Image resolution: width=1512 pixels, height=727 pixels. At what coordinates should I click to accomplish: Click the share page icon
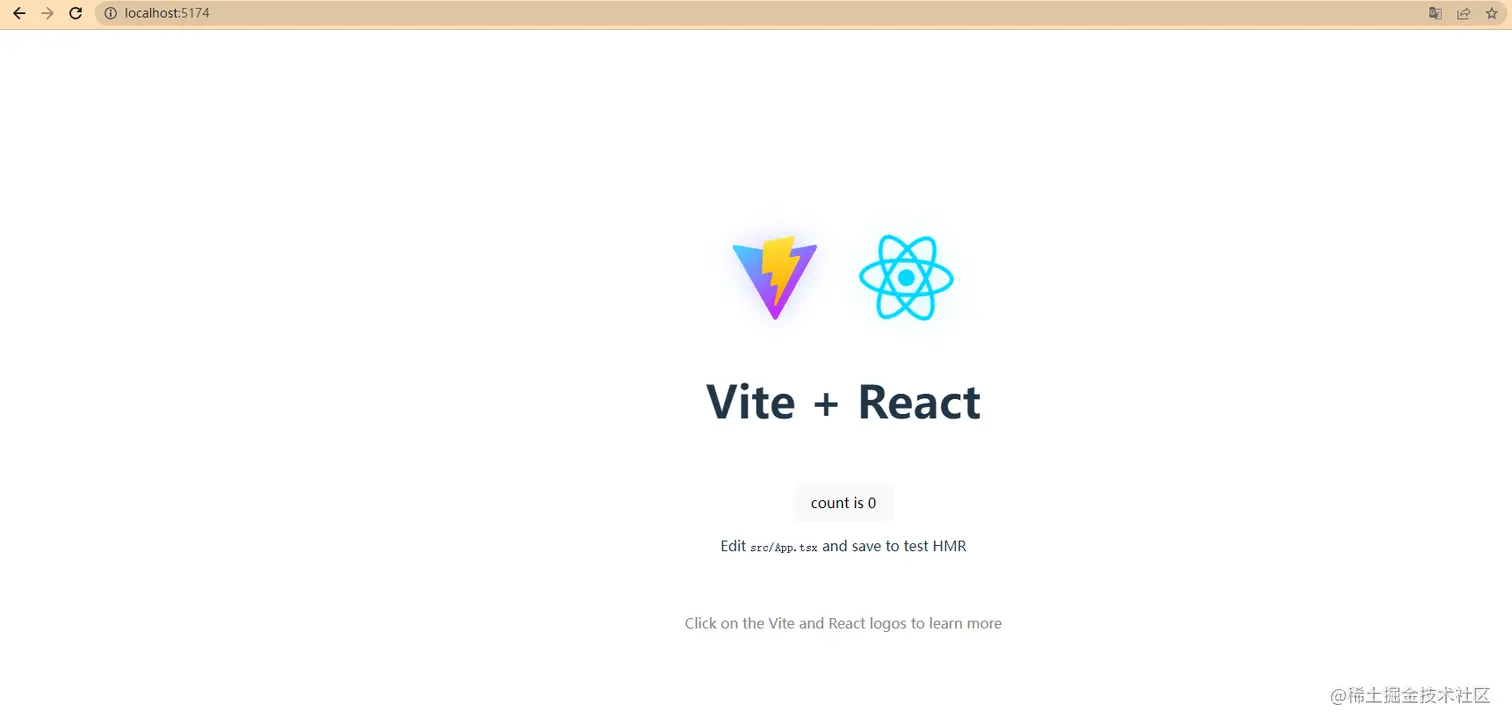pos(1464,14)
